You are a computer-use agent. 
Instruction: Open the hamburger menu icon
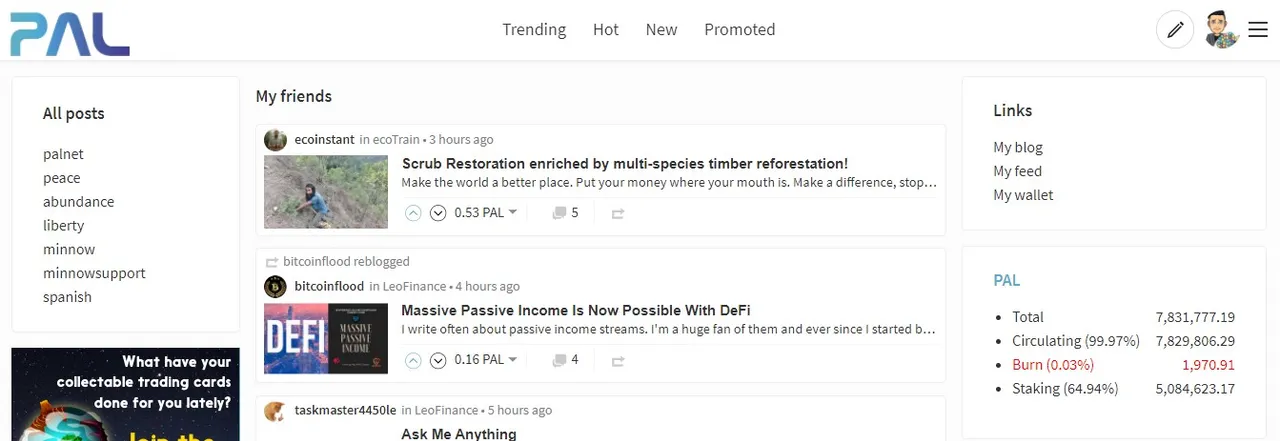tap(1258, 30)
